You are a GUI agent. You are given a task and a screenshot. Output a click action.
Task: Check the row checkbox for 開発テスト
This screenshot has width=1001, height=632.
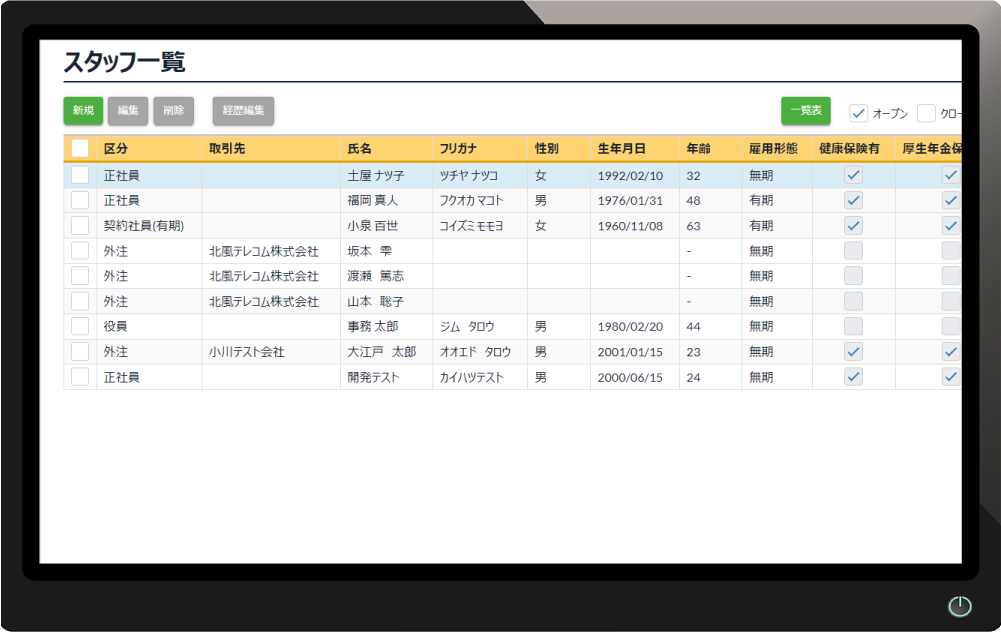(80, 377)
